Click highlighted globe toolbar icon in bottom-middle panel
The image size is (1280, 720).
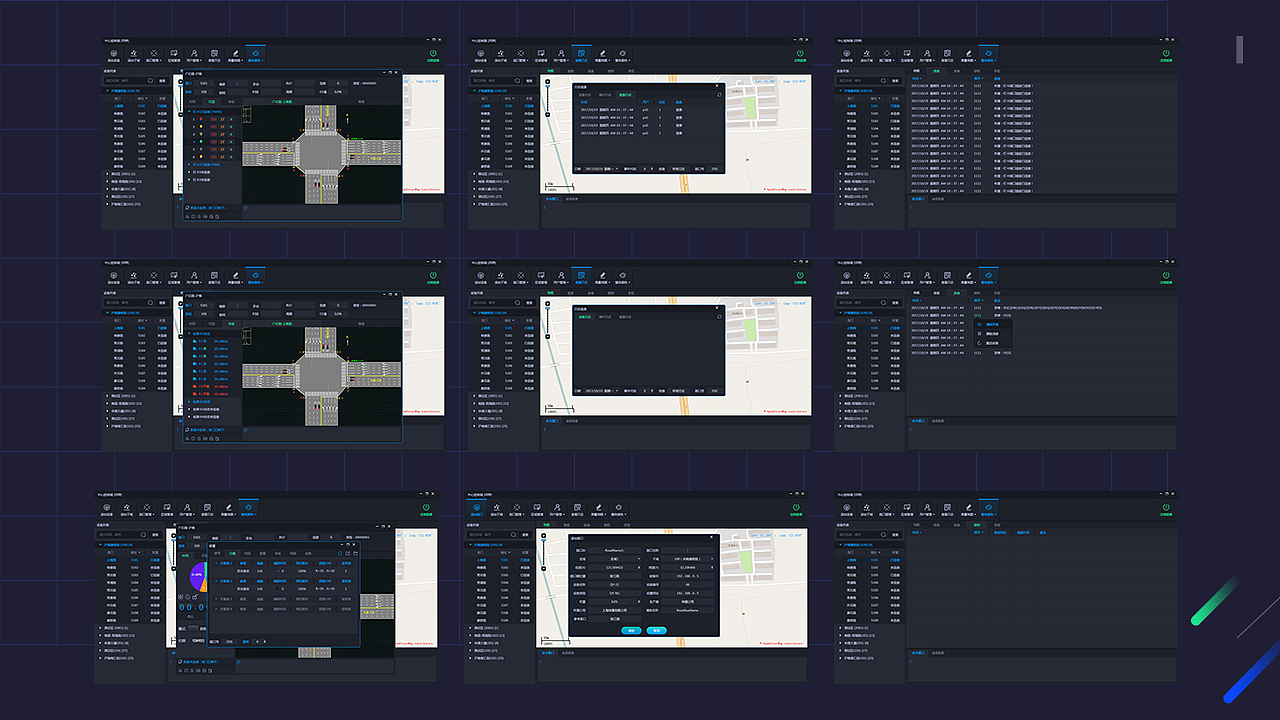(x=476, y=507)
